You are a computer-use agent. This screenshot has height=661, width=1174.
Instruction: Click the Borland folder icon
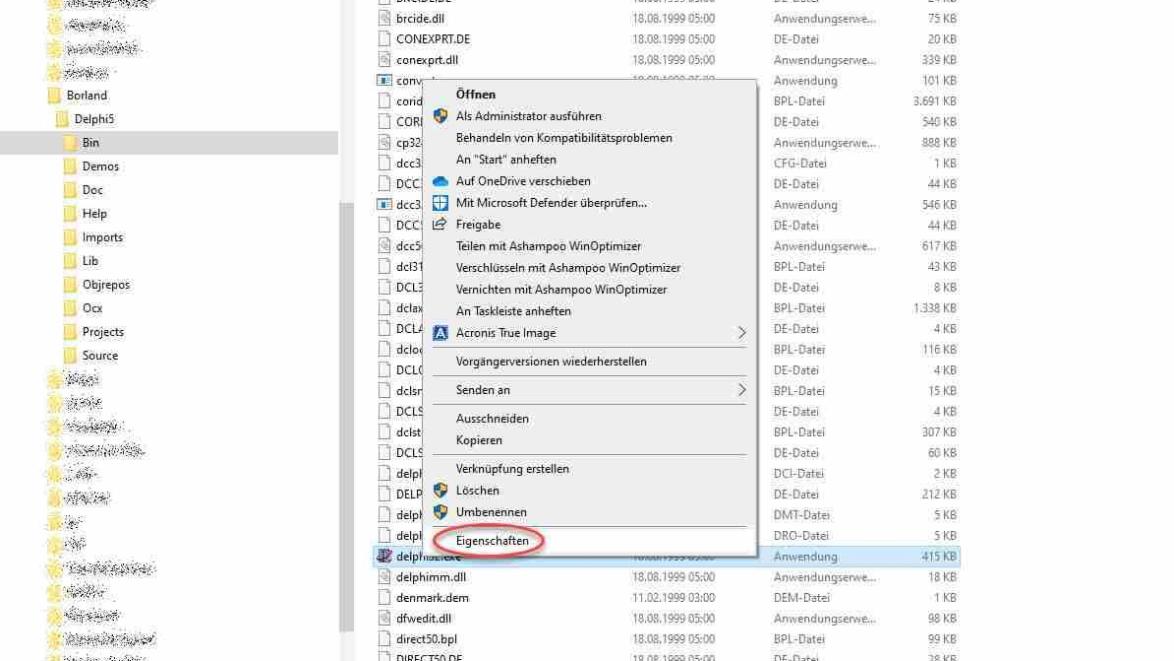click(x=54, y=95)
